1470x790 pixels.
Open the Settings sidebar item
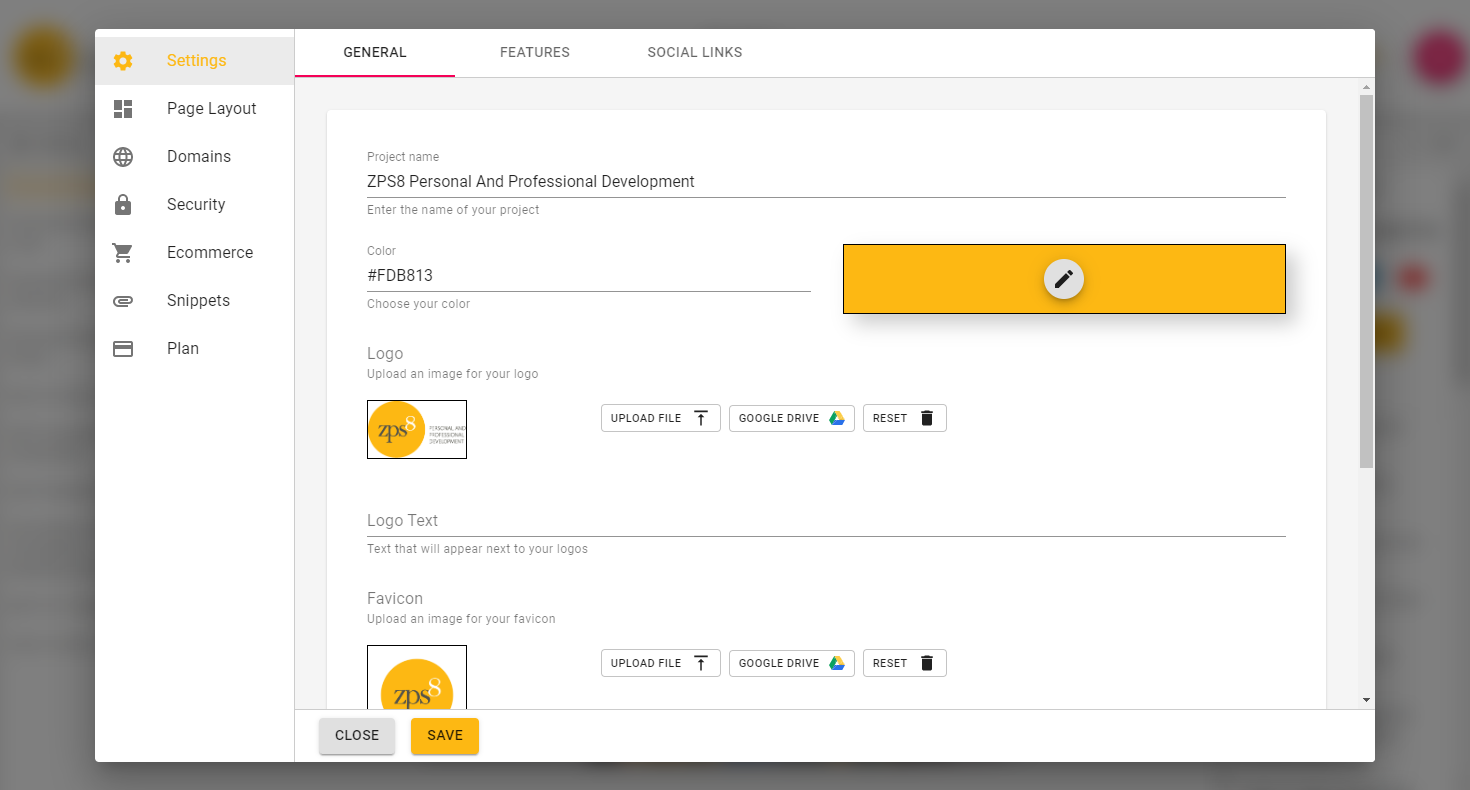click(195, 61)
